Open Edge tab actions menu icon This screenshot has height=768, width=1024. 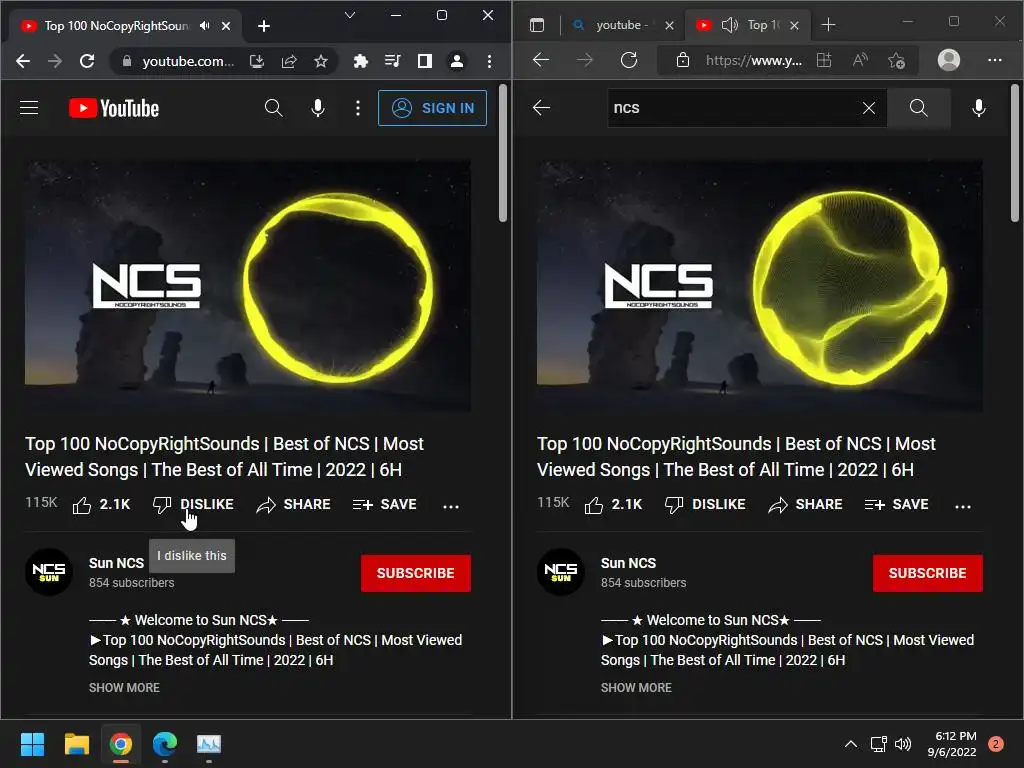tap(537, 25)
